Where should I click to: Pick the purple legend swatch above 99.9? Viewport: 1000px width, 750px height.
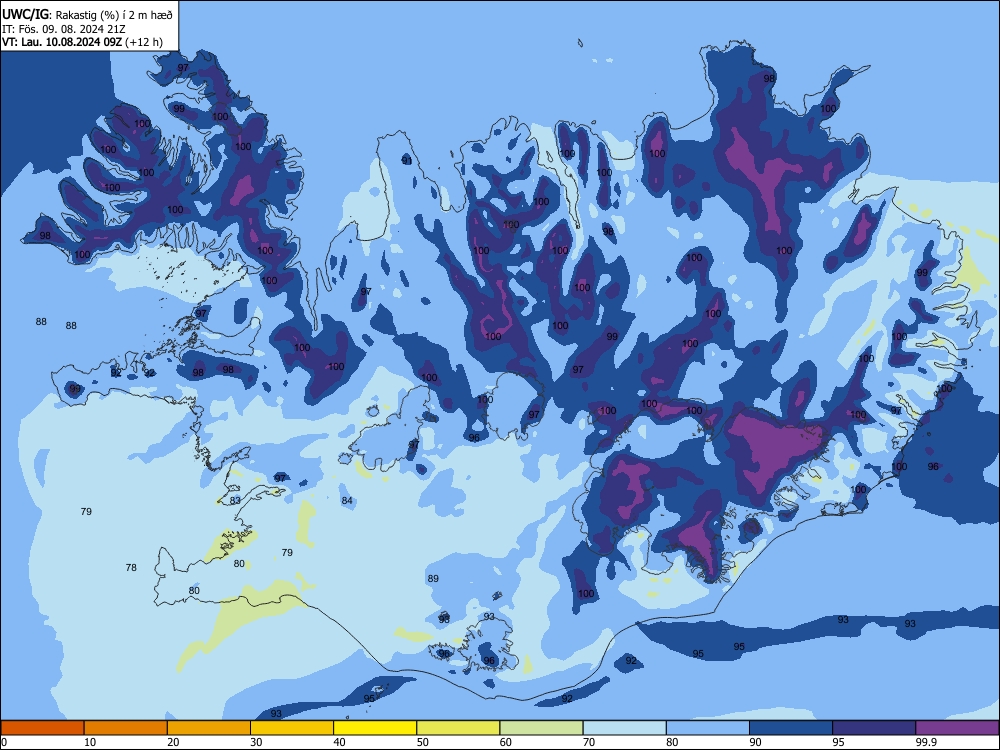957,728
